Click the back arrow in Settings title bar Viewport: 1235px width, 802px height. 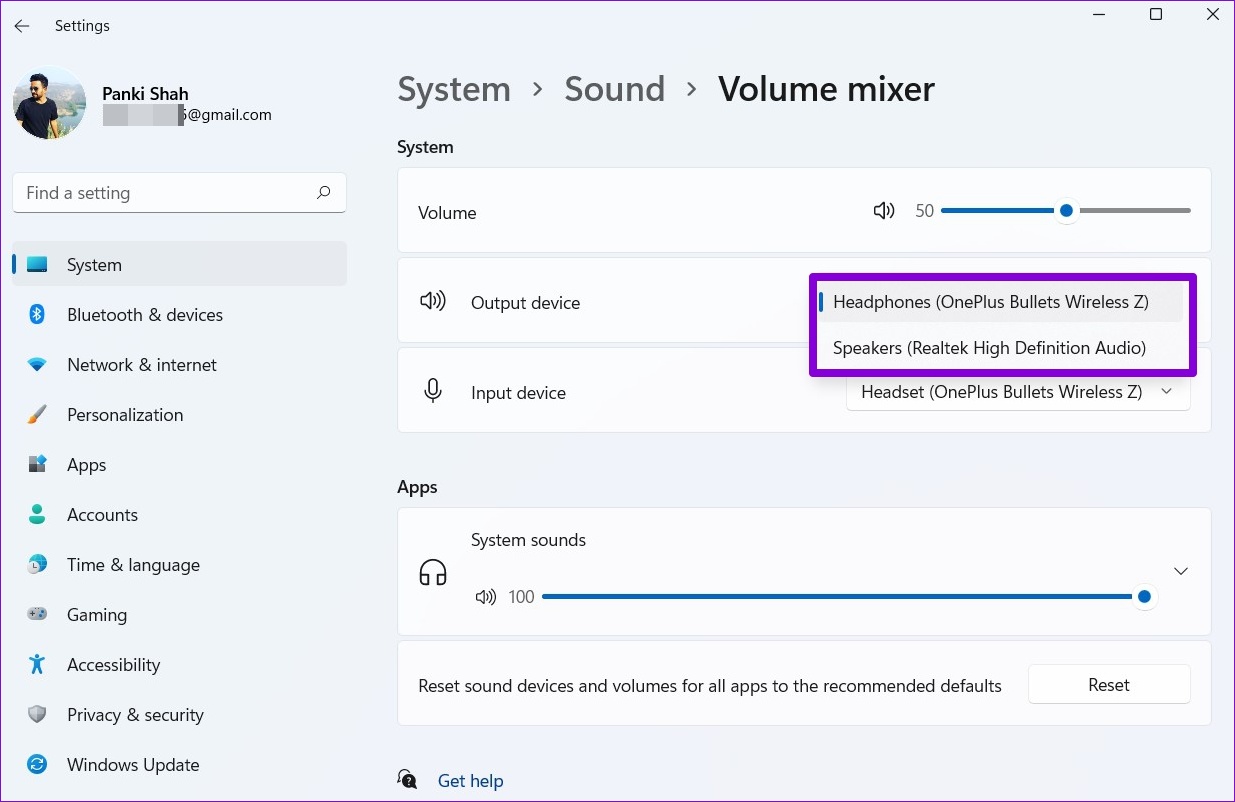(x=22, y=26)
